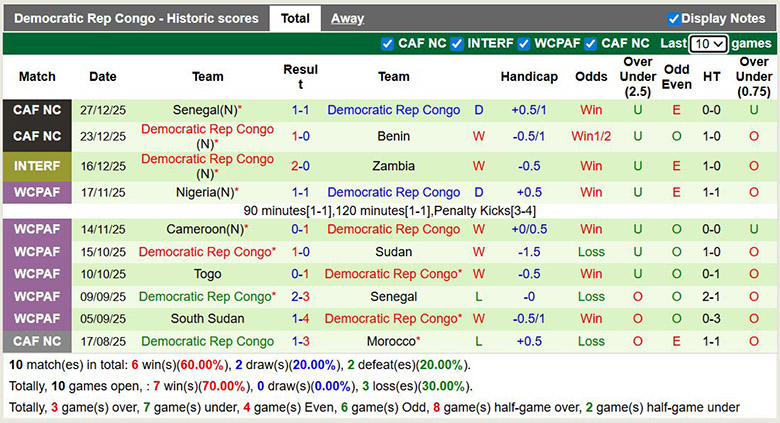
Task: Open the Cameroon(N) team link
Action: point(205,229)
